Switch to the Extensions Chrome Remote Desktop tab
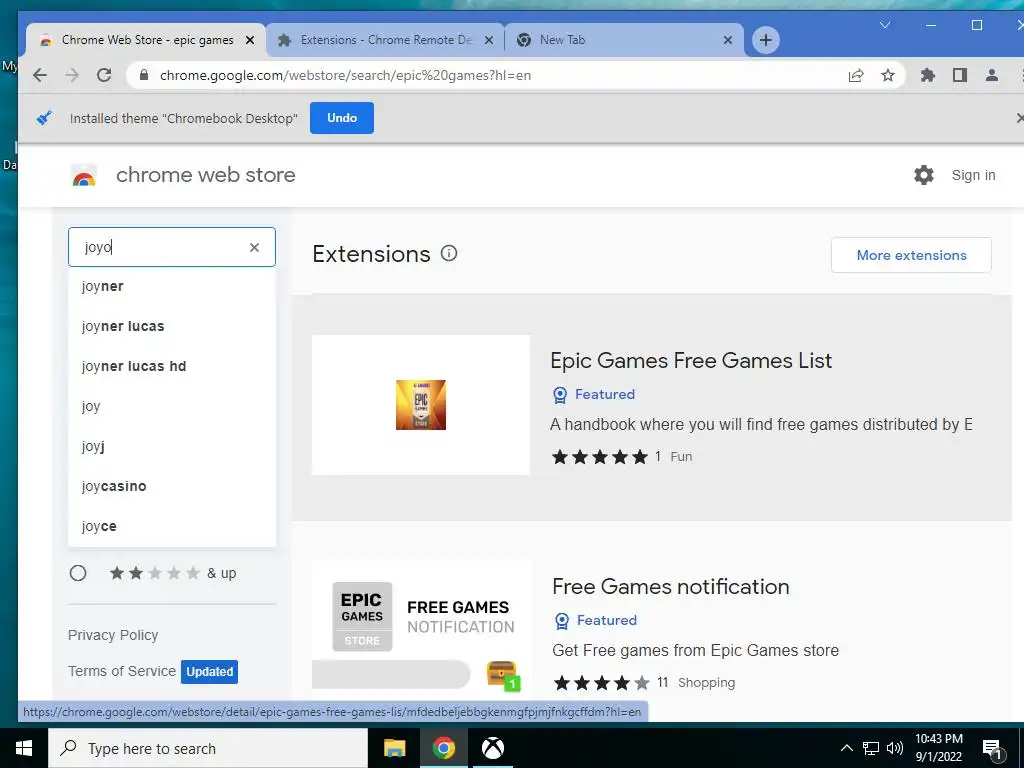Image resolution: width=1024 pixels, height=768 pixels. click(385, 40)
